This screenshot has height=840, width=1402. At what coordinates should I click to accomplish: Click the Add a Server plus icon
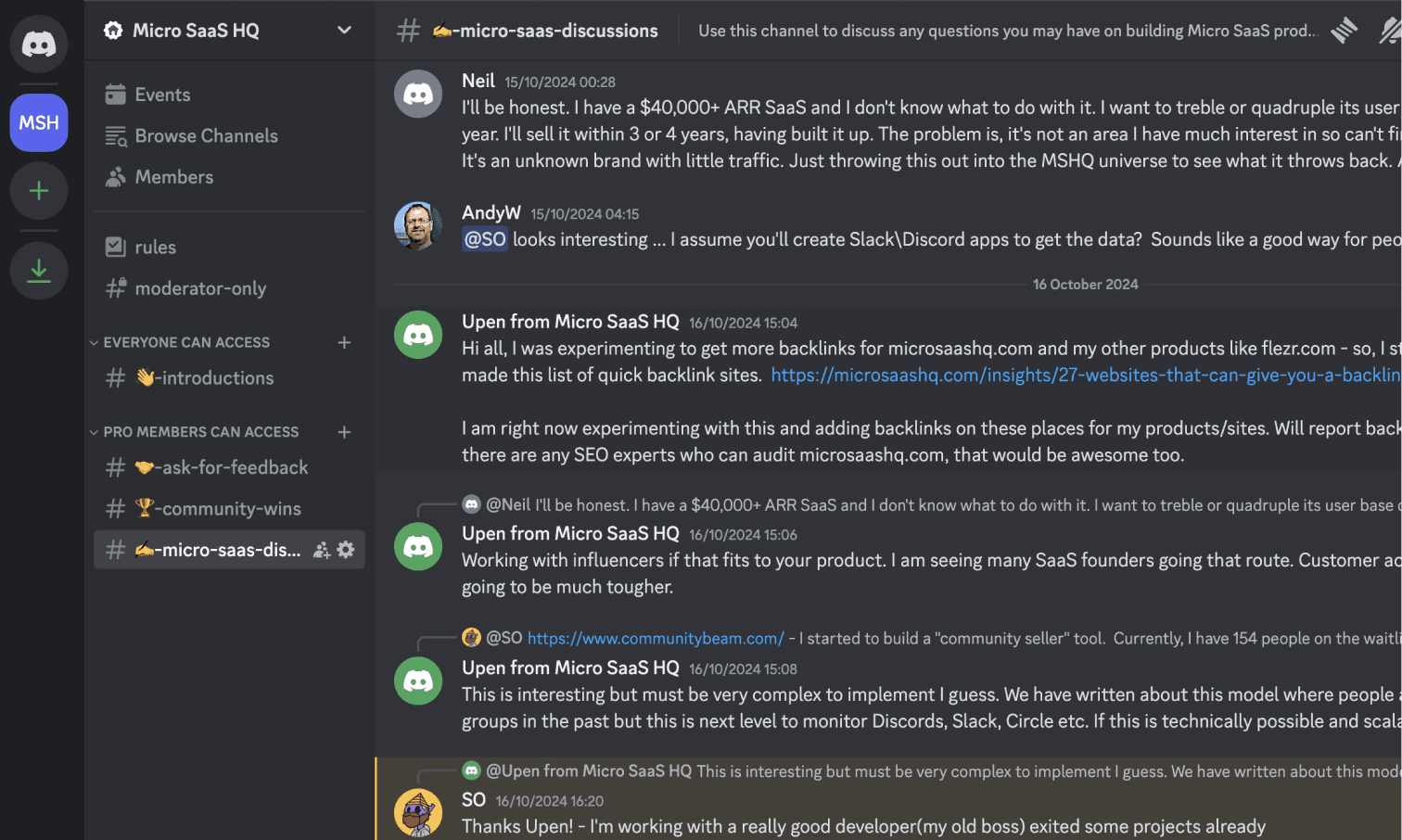[39, 191]
